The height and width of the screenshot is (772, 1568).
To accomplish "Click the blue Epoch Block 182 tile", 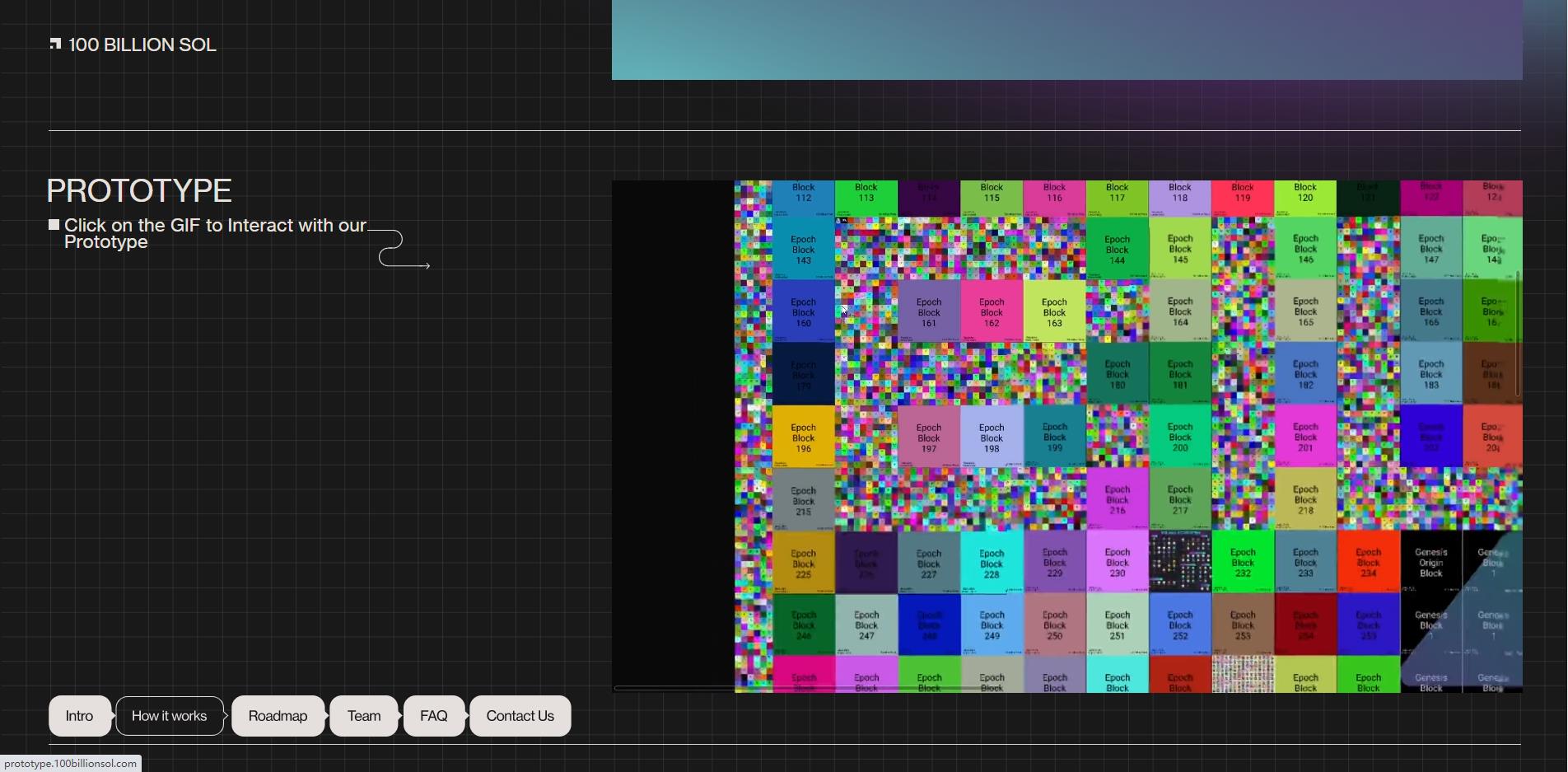I will [1305, 374].
